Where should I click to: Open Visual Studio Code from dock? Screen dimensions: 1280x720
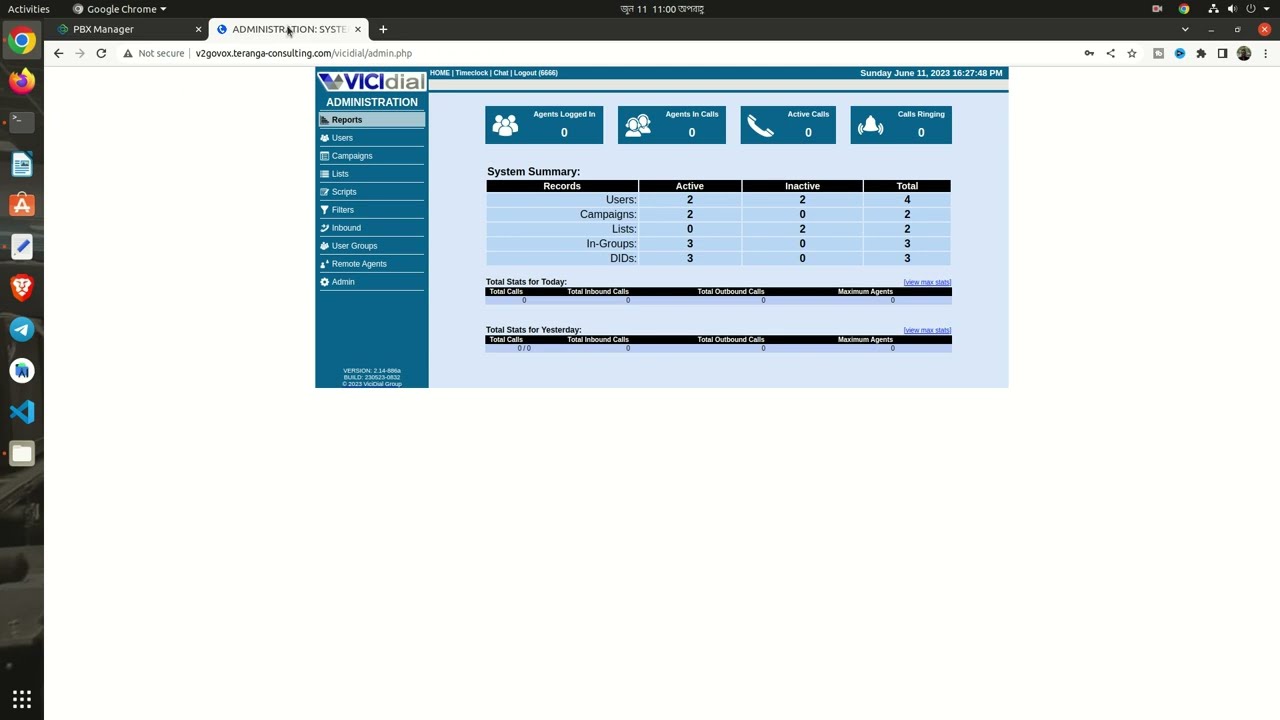point(22,412)
